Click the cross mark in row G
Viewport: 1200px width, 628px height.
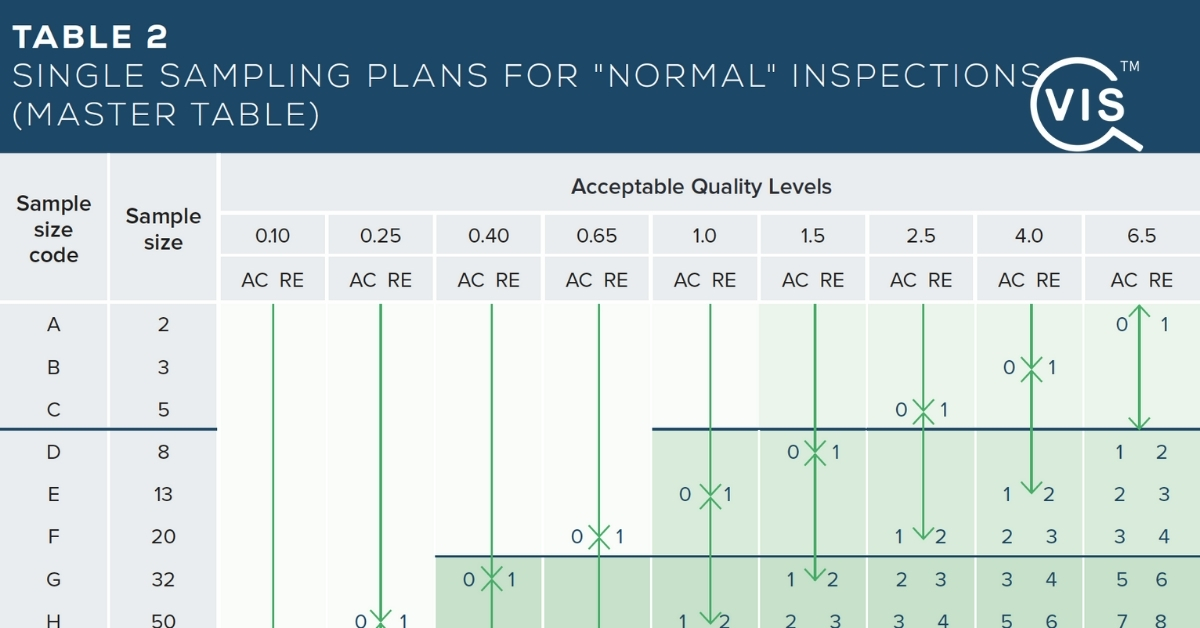click(x=491, y=579)
